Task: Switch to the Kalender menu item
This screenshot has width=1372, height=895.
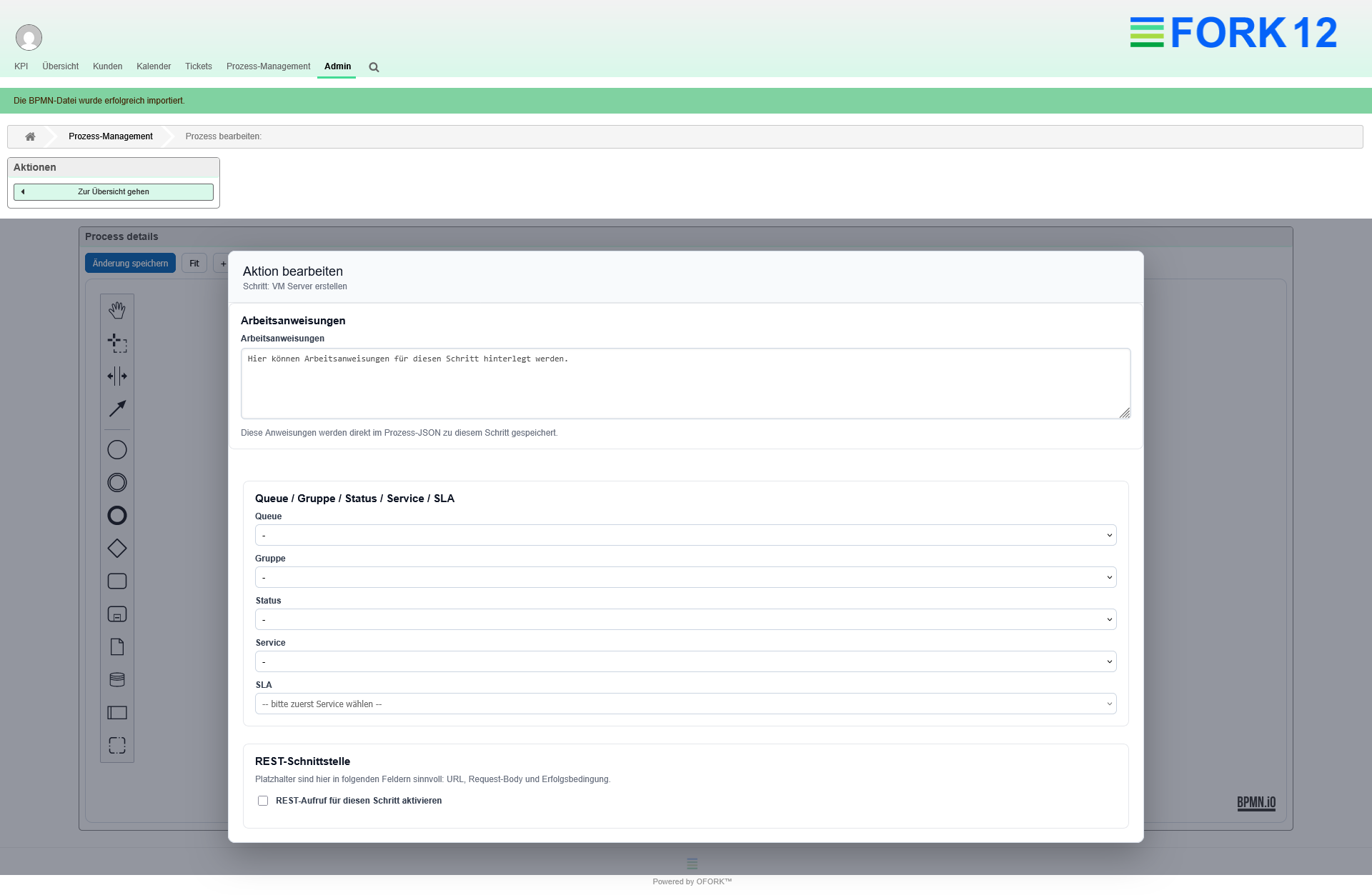Action: (x=154, y=66)
